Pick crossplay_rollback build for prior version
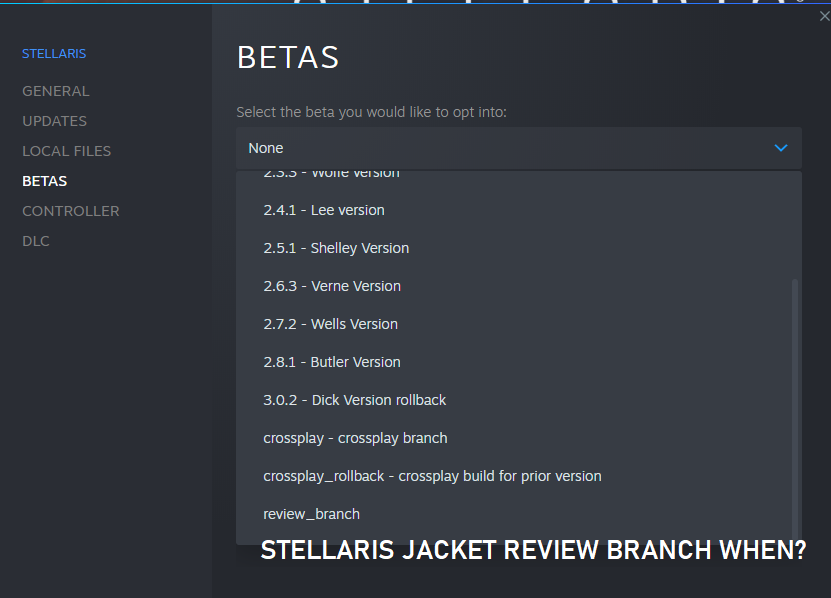 point(519,476)
